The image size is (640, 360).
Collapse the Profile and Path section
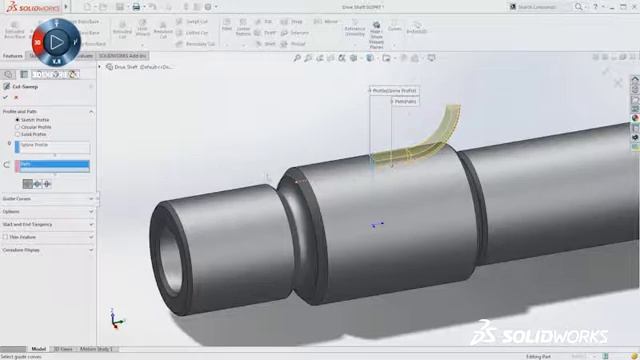click(x=91, y=111)
